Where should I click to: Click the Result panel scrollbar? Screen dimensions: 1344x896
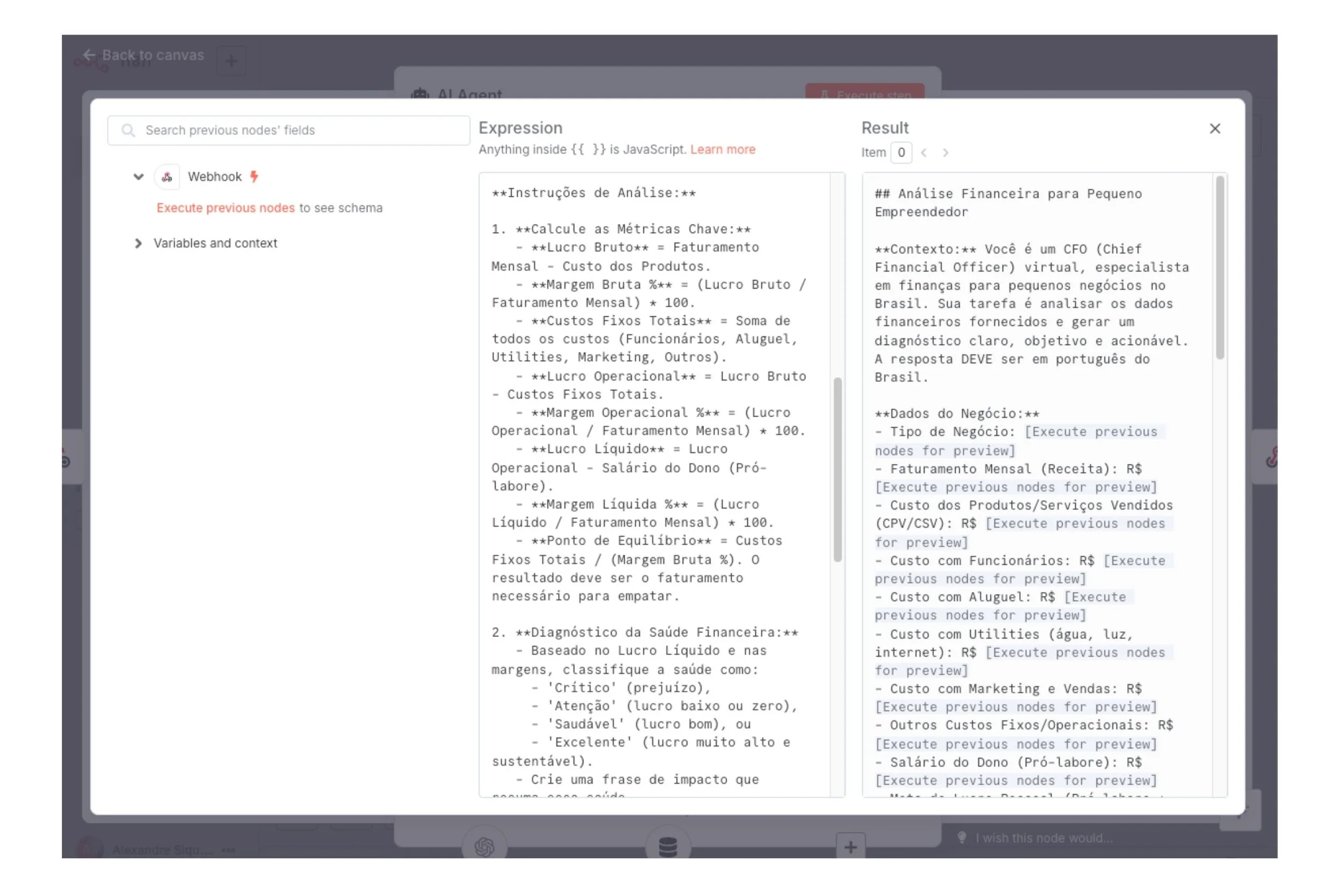(x=1220, y=268)
